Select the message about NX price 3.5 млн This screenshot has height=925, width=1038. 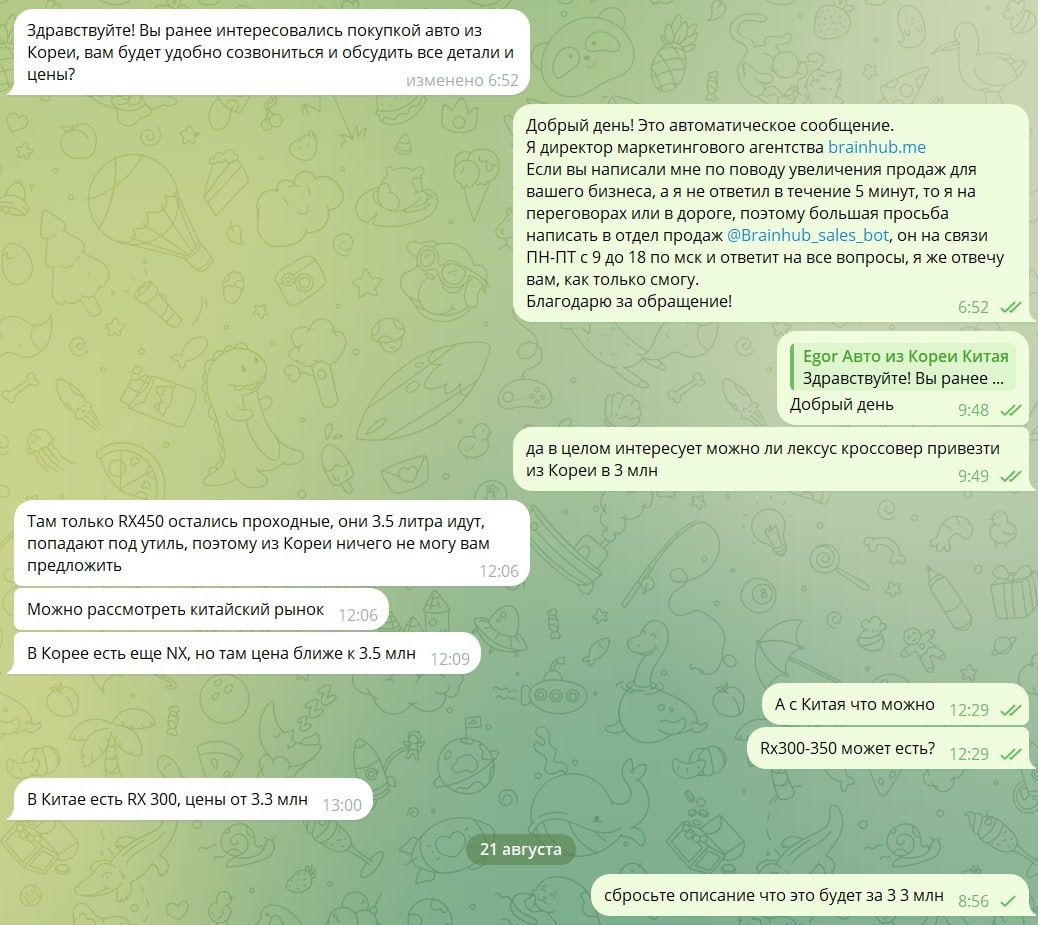(x=246, y=654)
